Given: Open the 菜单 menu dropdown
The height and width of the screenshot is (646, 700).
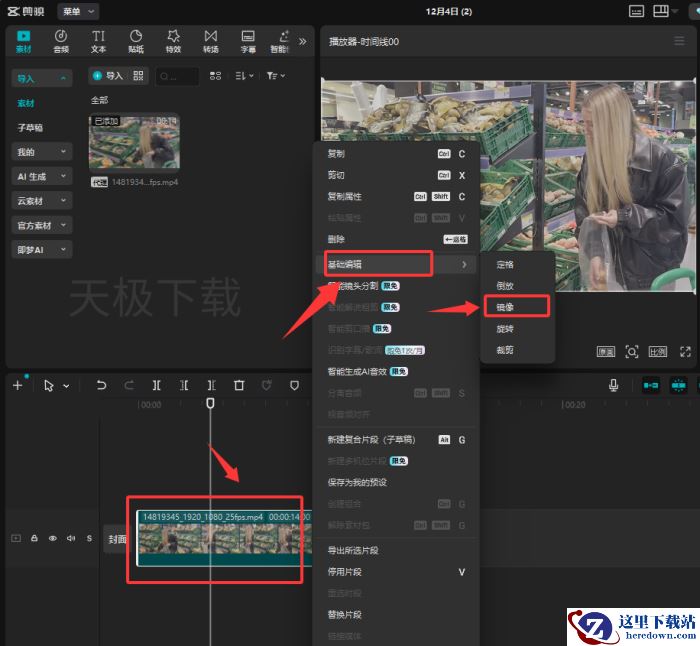Looking at the screenshot, I should [x=78, y=12].
